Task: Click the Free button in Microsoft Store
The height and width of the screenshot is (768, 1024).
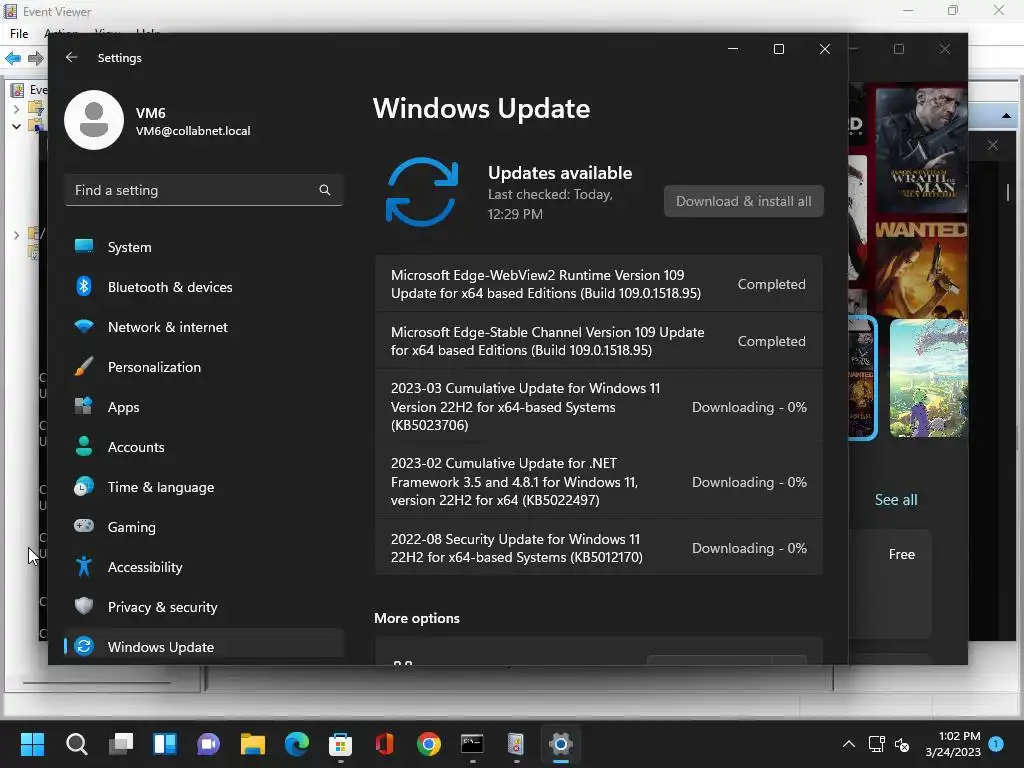Action: pos(902,554)
